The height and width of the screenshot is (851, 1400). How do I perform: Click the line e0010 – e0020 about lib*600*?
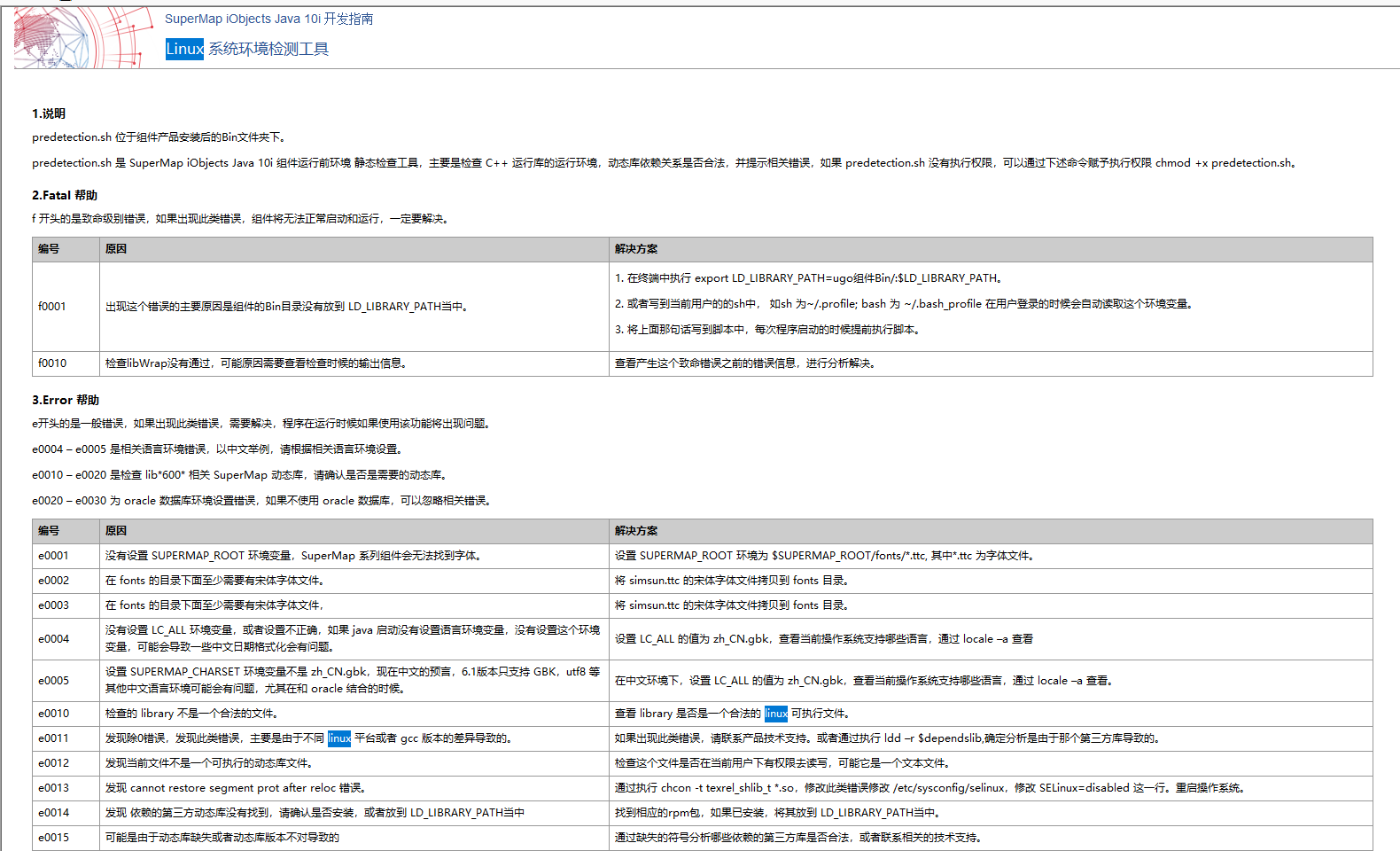[x=240, y=475]
